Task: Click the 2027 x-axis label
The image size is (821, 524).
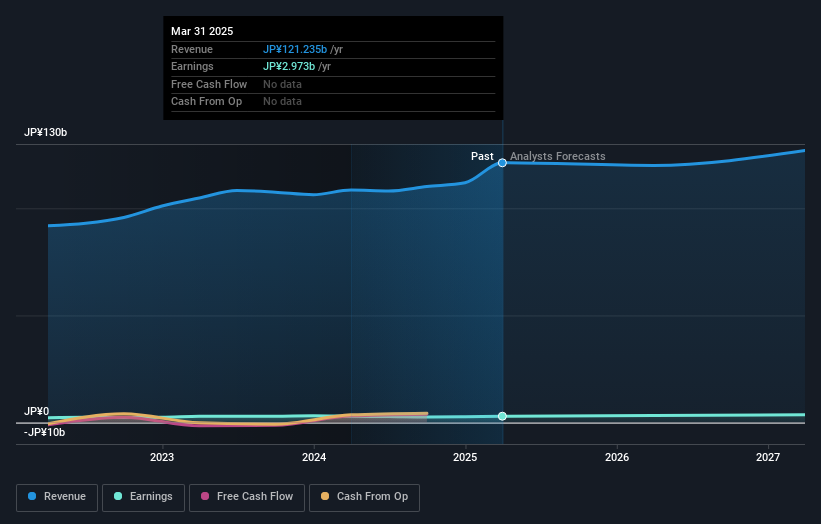Action: coord(768,457)
